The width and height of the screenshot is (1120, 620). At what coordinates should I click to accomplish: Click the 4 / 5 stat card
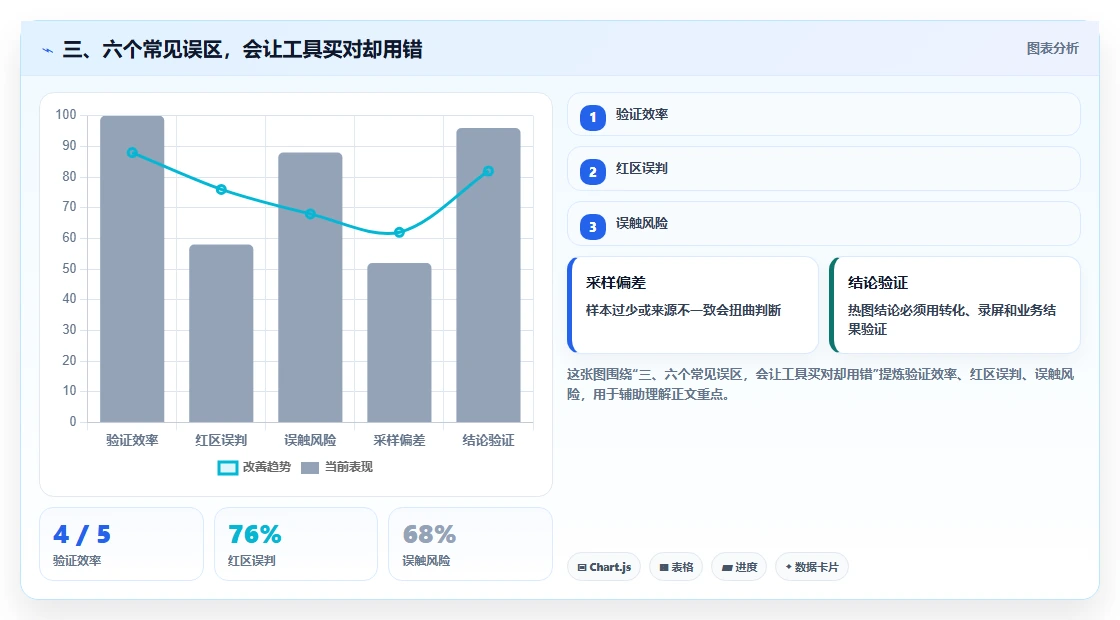pyautogui.click(x=121, y=544)
